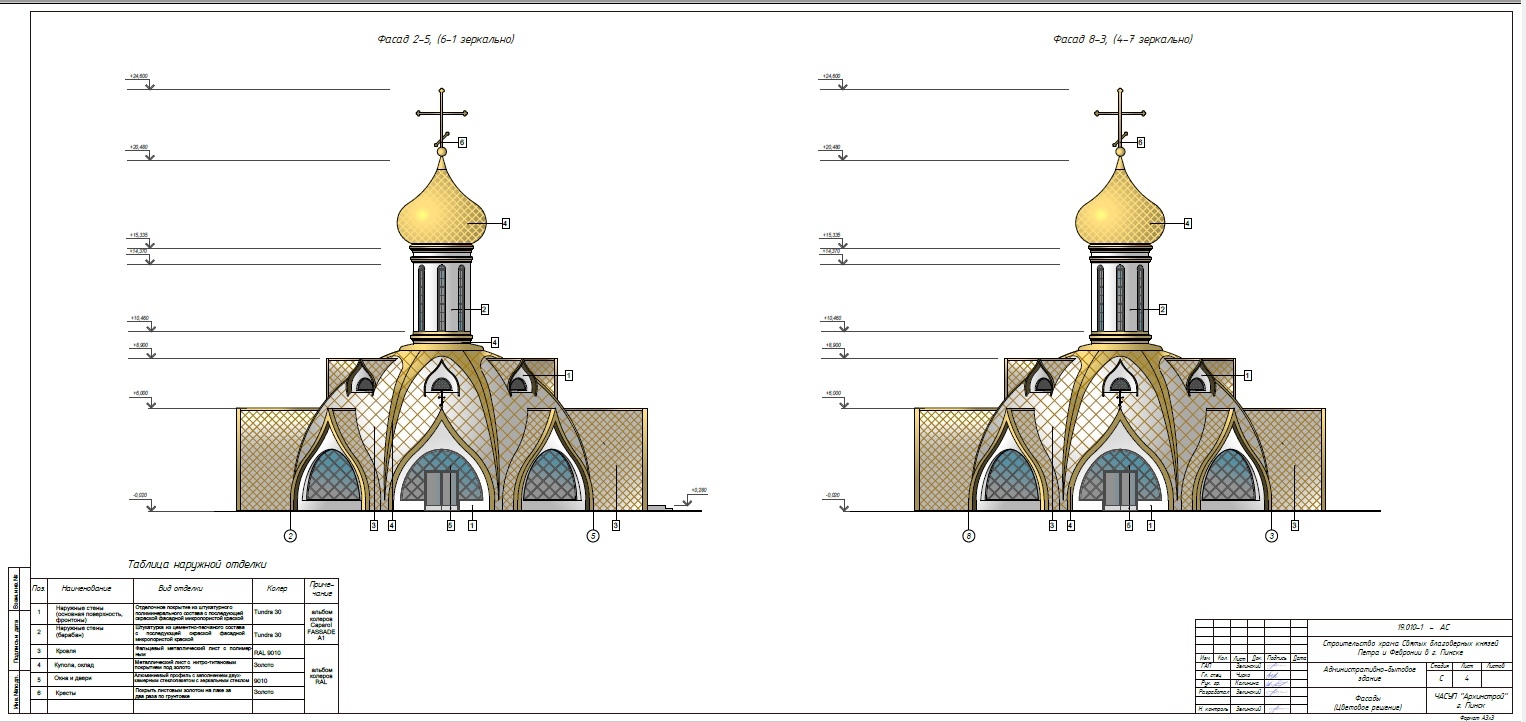
Task: Click the 'ЧАСУП "Архинстрой" г. Пинск' cell
Action: pos(1470,700)
